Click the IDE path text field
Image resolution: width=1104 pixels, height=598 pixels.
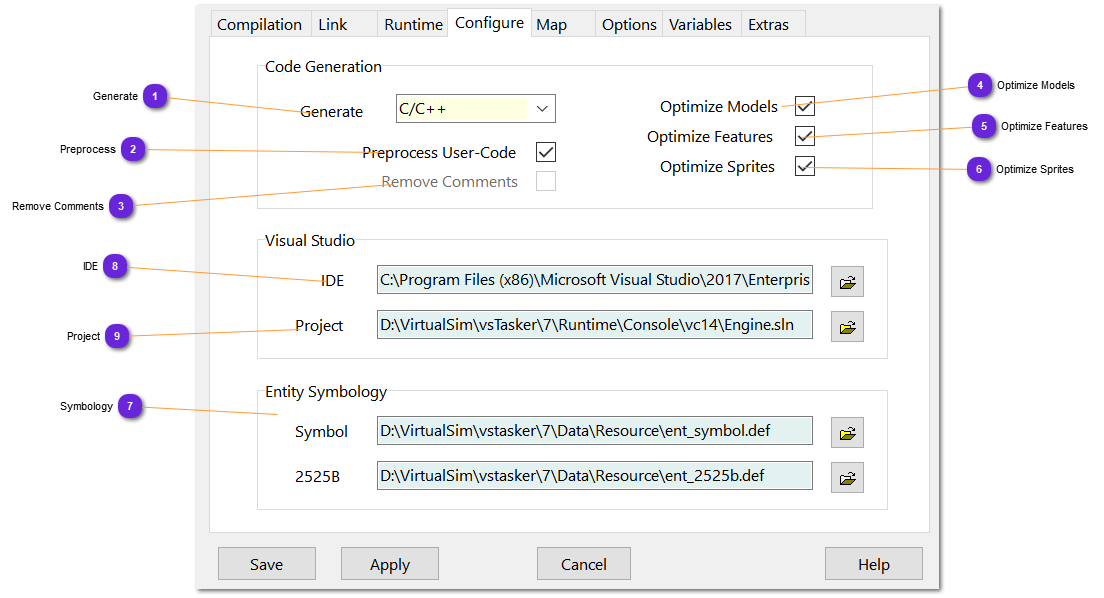594,281
